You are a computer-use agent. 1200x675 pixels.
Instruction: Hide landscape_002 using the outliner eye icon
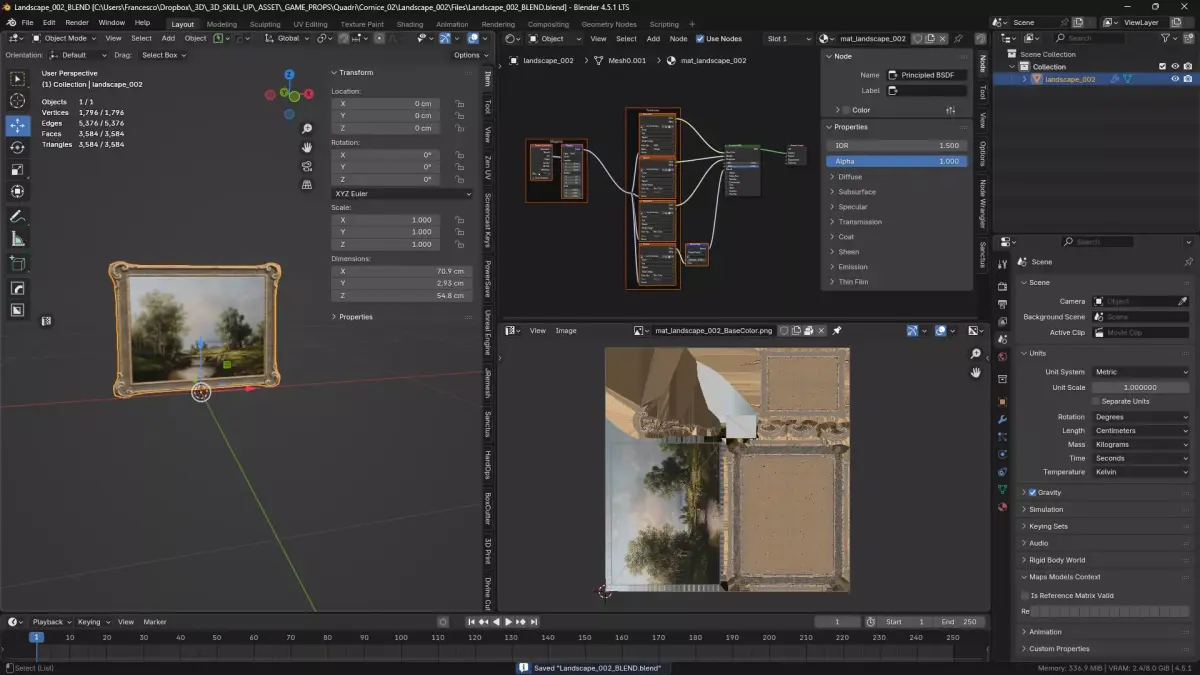(1175, 79)
